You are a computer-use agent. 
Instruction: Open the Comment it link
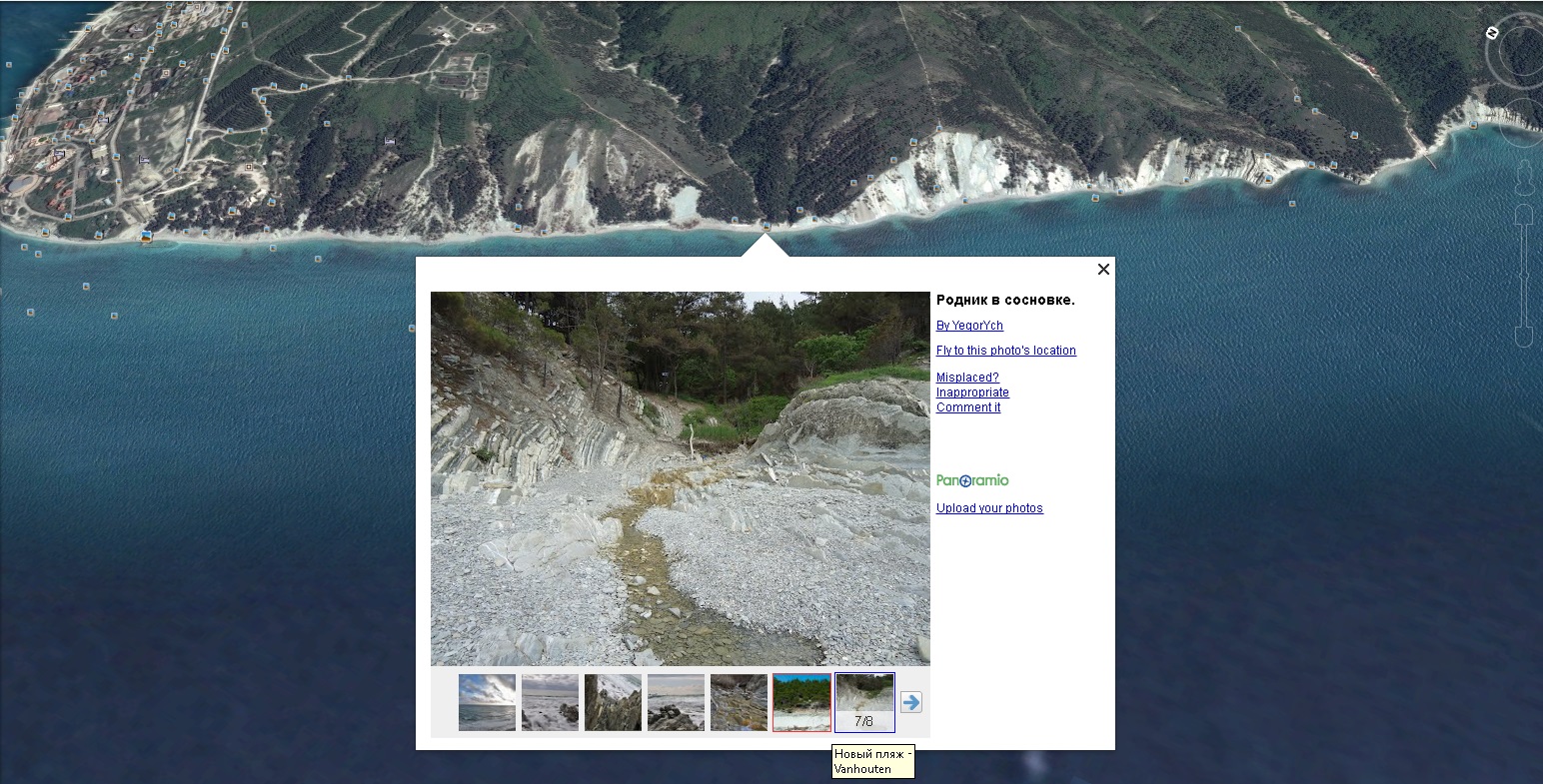click(968, 407)
